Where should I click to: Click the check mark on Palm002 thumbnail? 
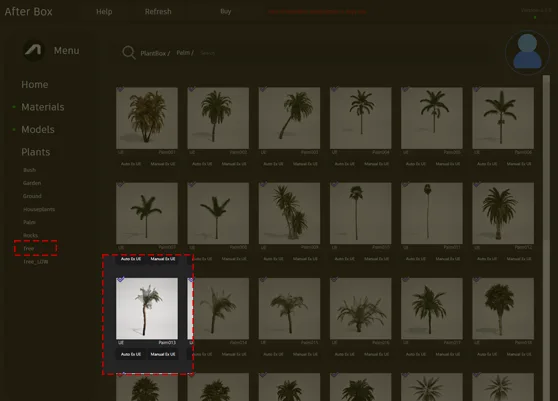[x=191, y=89]
